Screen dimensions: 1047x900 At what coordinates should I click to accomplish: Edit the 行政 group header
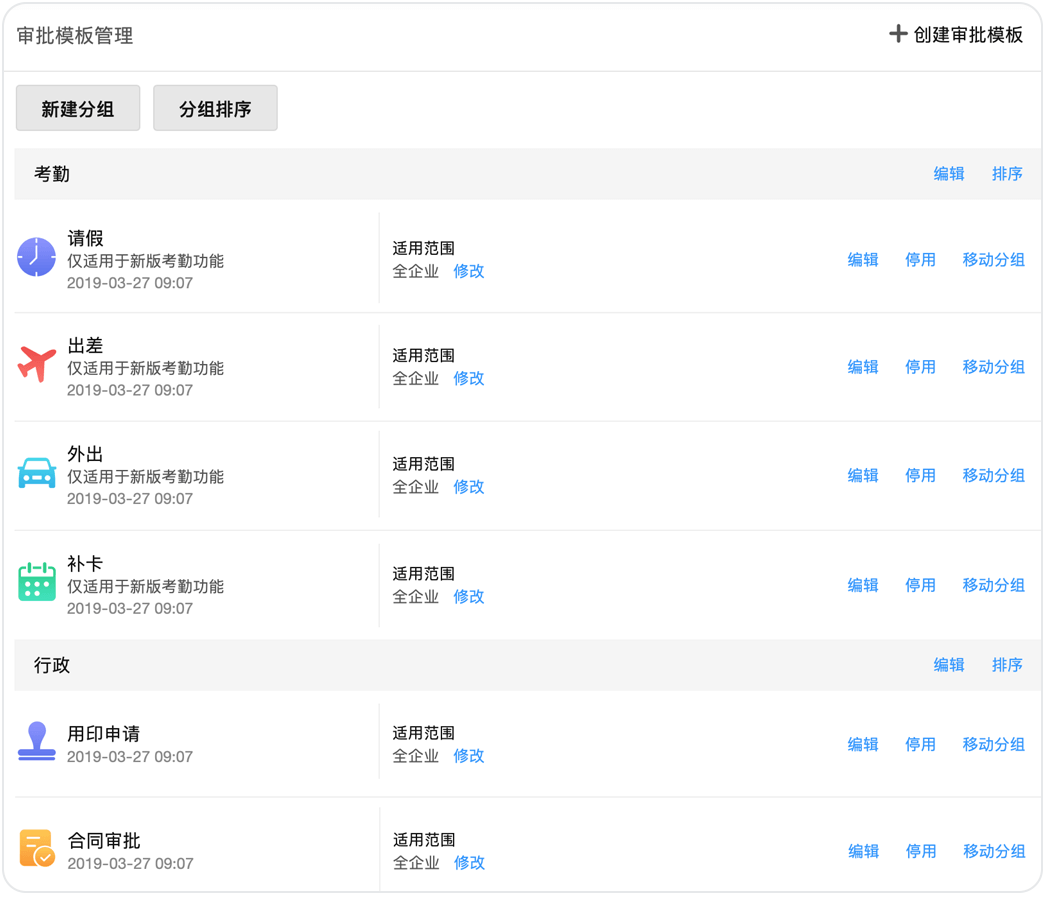click(949, 665)
